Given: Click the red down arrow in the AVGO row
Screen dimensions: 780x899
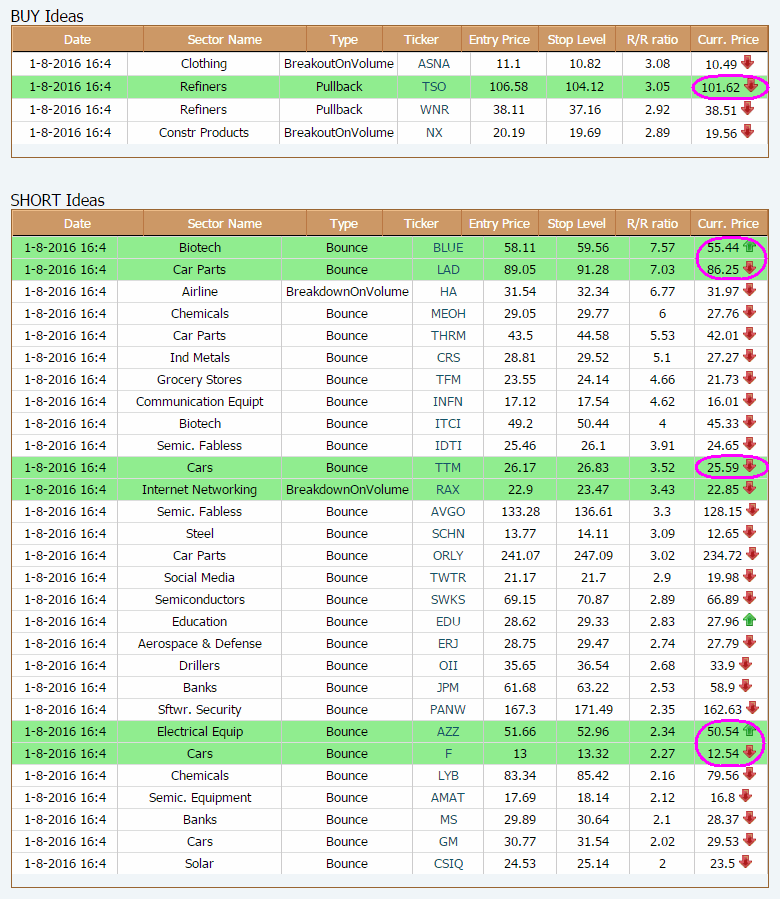Looking at the screenshot, I should pos(752,510).
